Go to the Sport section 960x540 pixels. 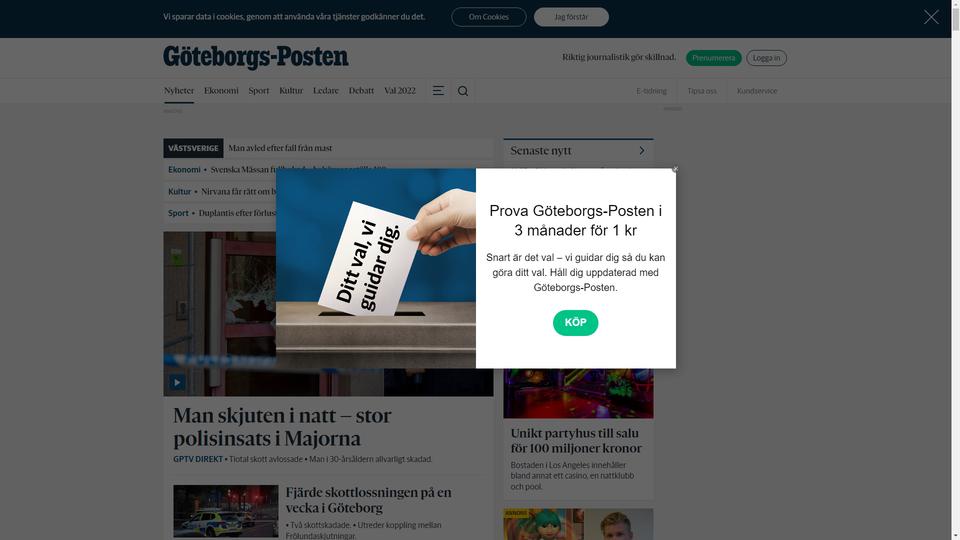(258, 91)
